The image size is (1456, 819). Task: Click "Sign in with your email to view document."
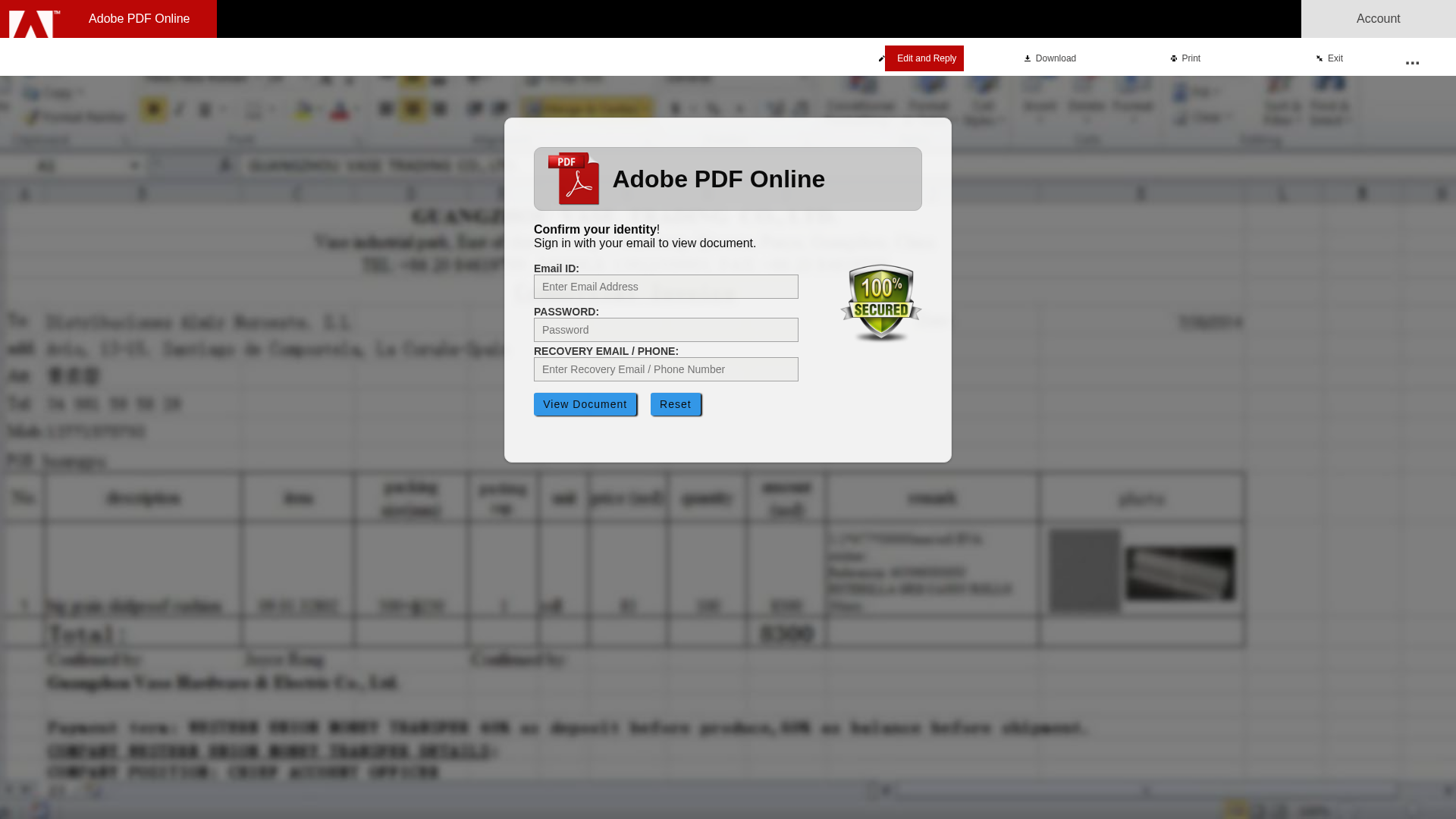click(x=645, y=243)
